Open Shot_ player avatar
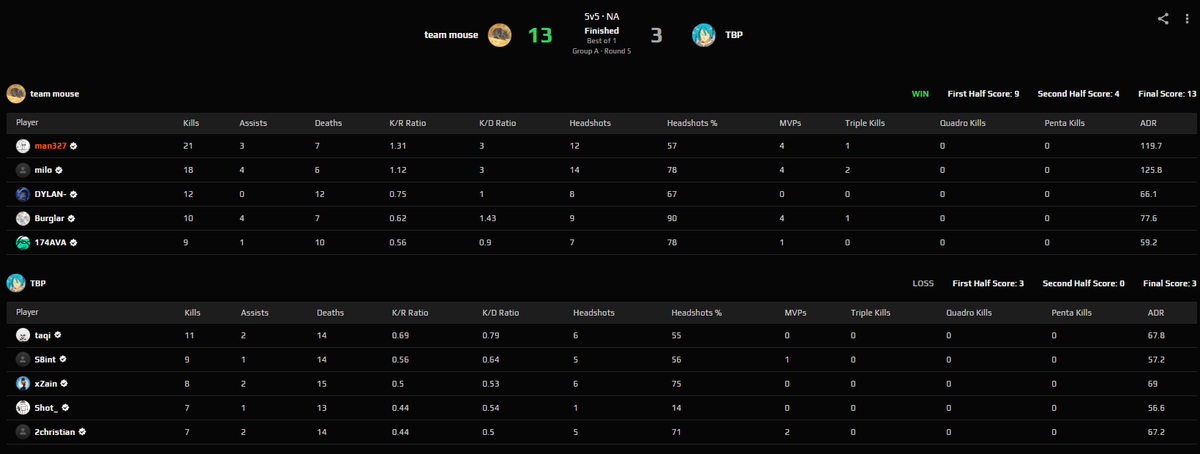The height and width of the screenshot is (454, 1200). [x=23, y=407]
